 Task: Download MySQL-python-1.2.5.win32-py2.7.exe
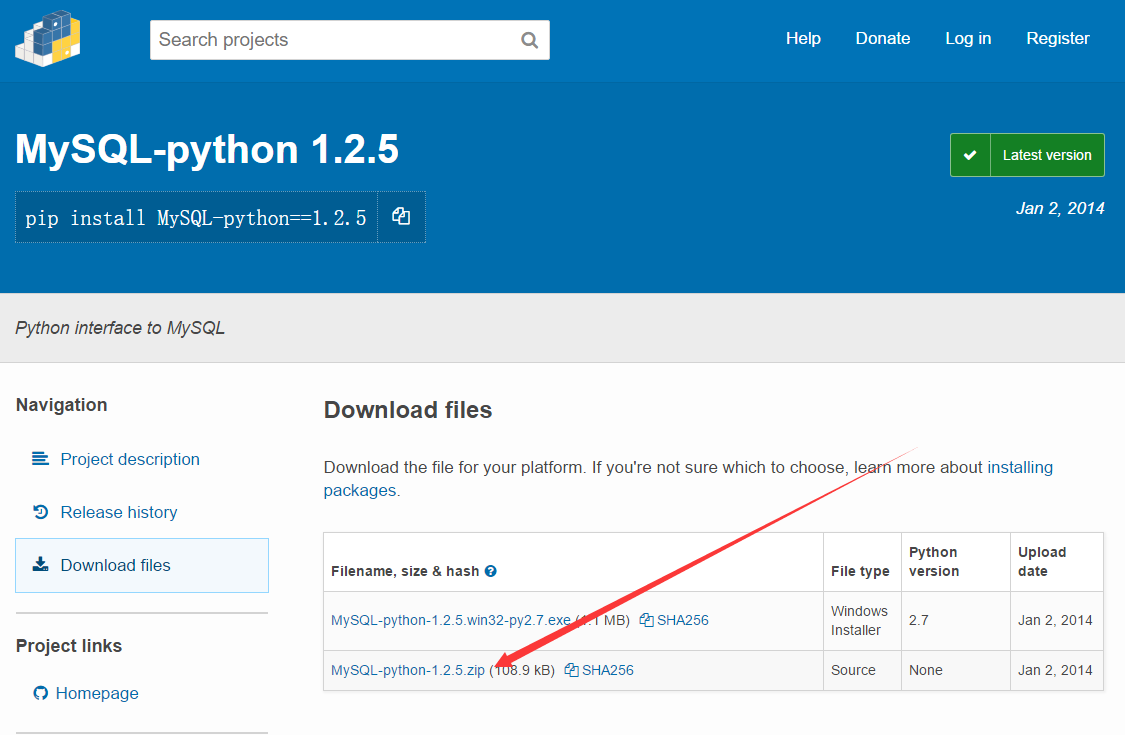click(451, 620)
